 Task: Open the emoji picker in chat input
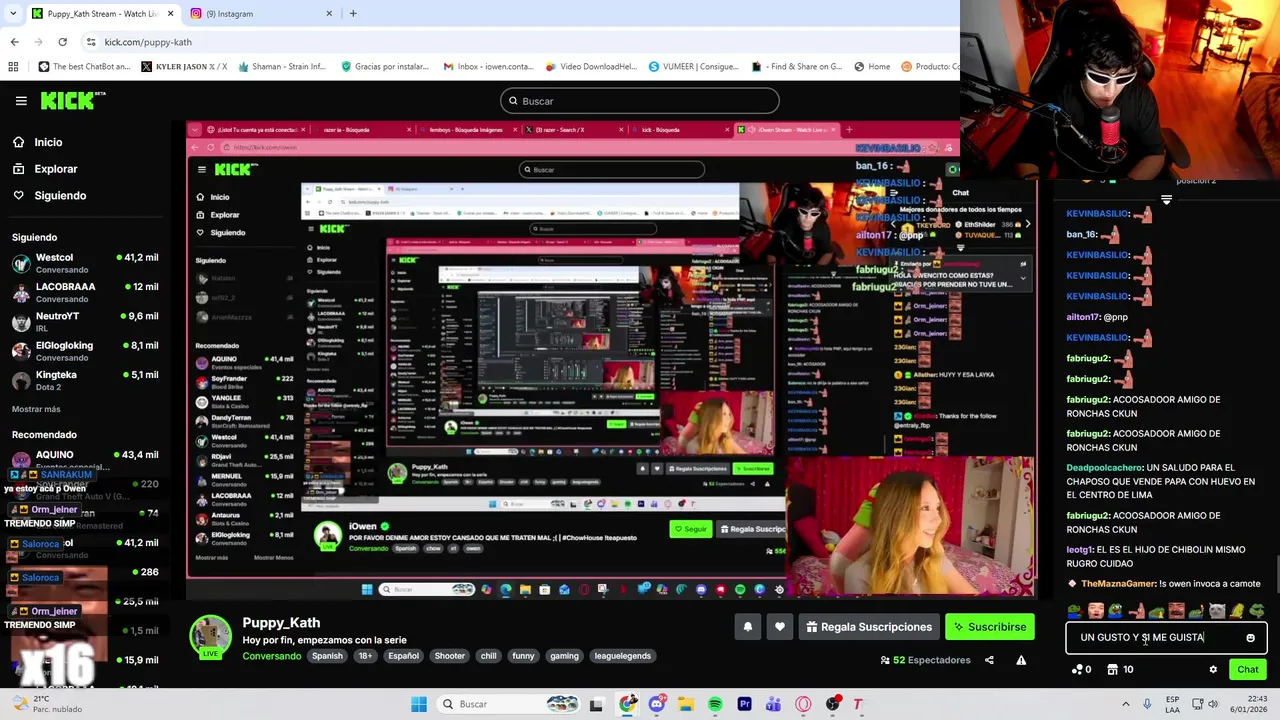click(x=1250, y=638)
